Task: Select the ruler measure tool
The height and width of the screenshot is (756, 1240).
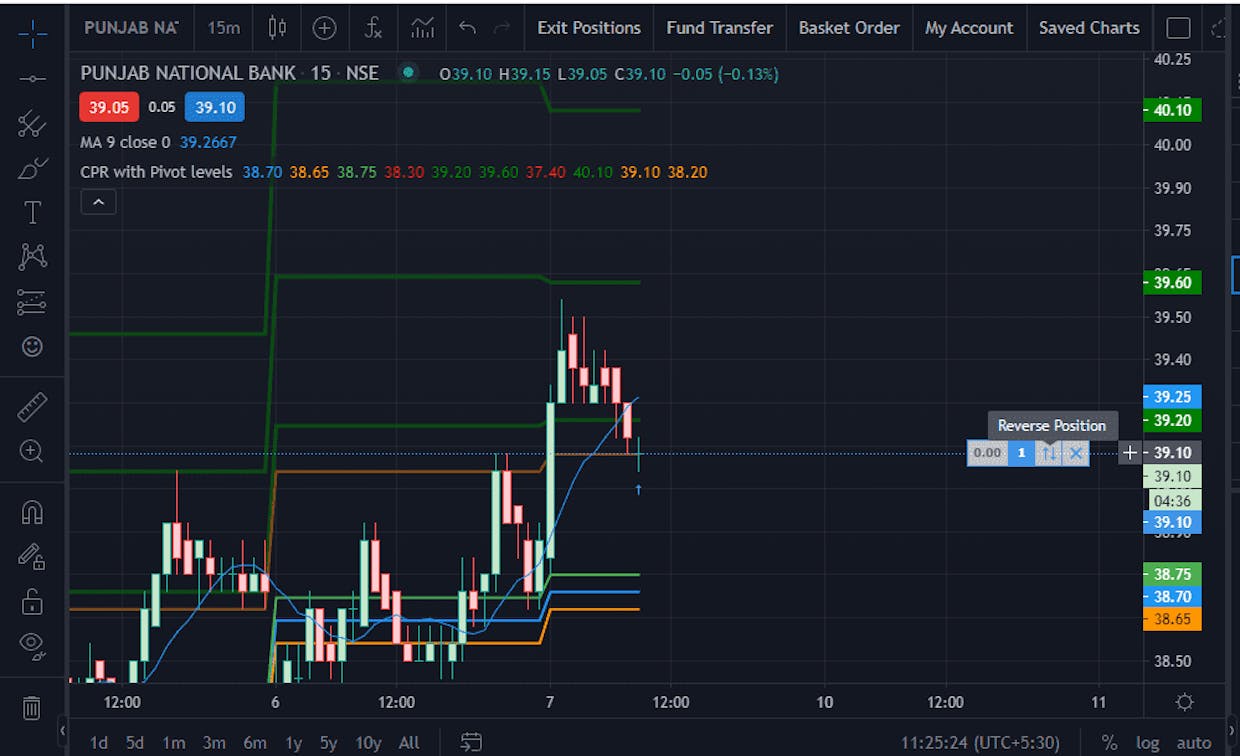Action: coord(32,407)
